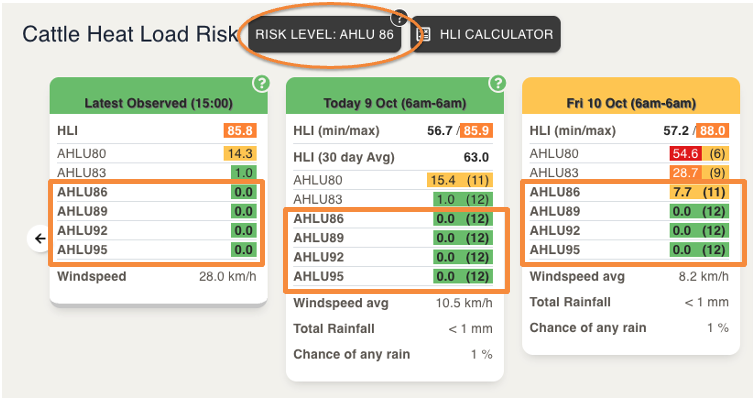Click the left arrow beside the cards

coord(40,238)
